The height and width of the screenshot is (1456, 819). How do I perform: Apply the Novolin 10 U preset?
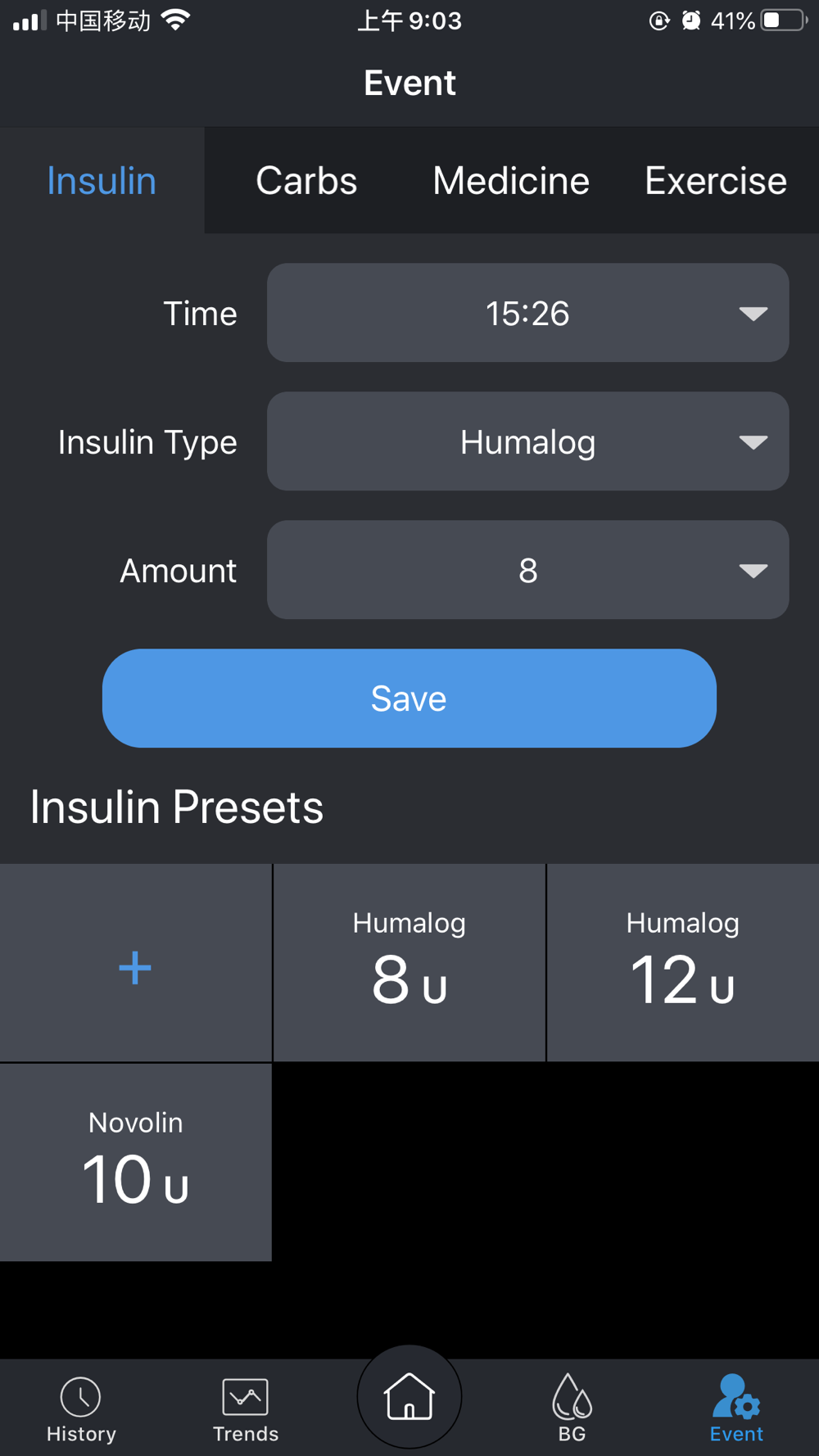(136, 1163)
